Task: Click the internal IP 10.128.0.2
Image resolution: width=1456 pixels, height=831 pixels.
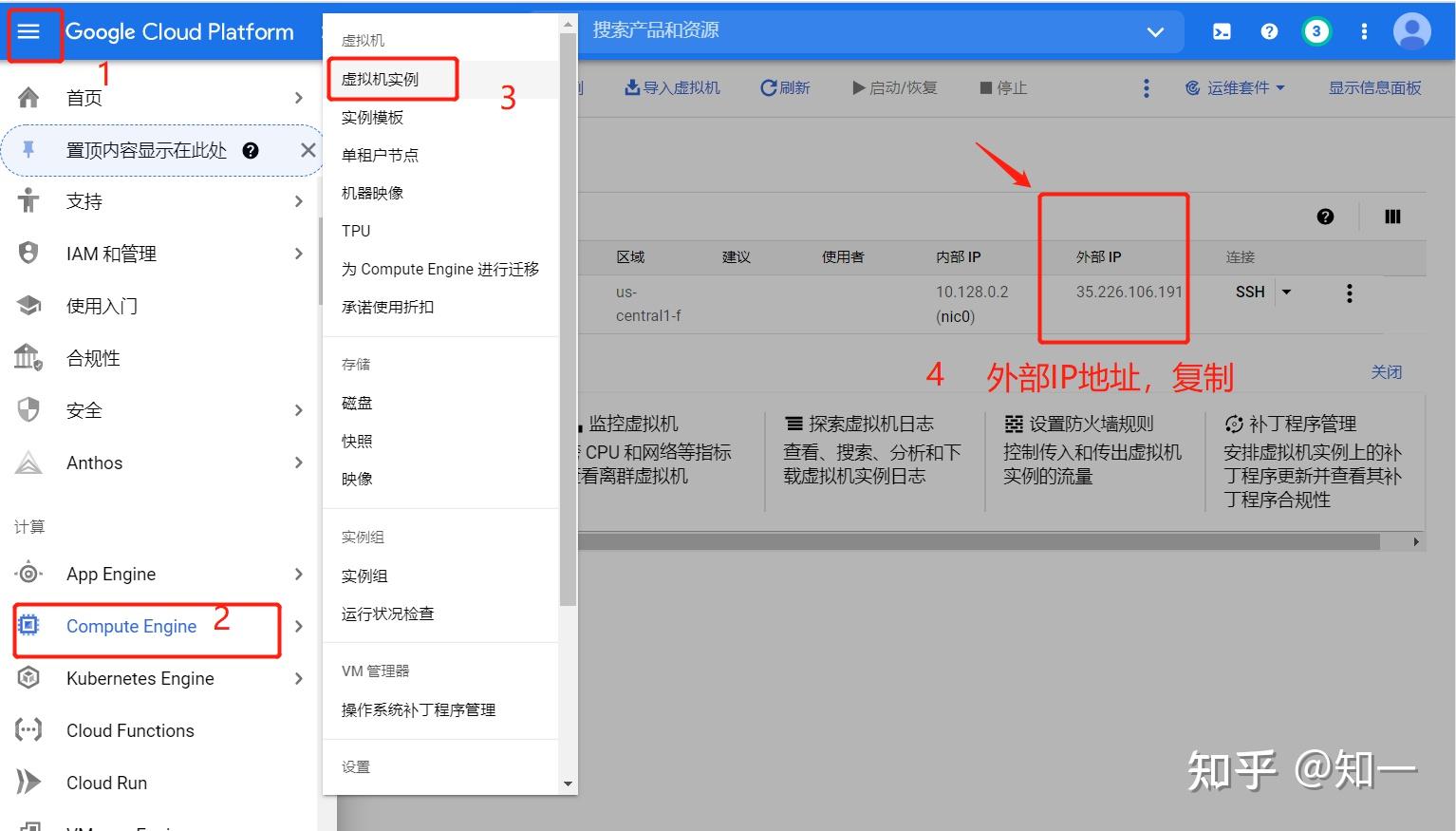Action: point(972,292)
